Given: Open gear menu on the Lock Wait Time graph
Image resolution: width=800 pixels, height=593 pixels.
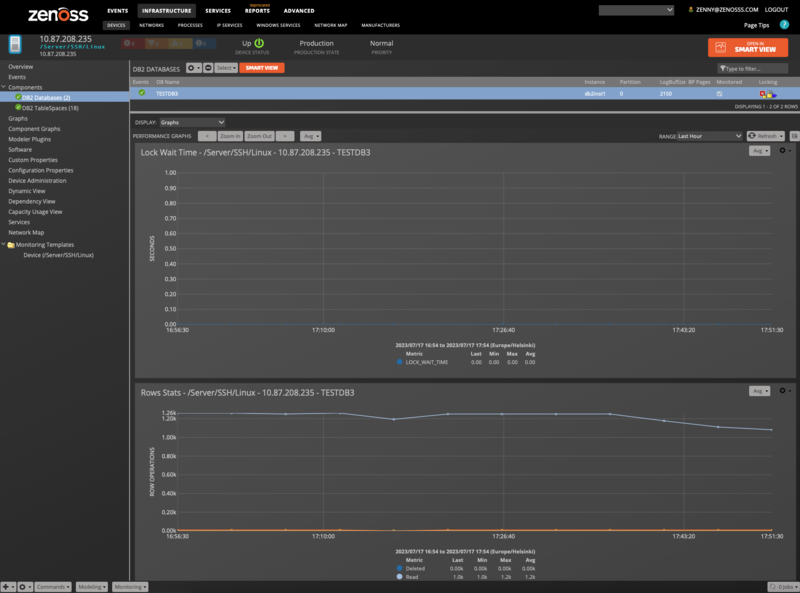Looking at the screenshot, I should pos(785,151).
